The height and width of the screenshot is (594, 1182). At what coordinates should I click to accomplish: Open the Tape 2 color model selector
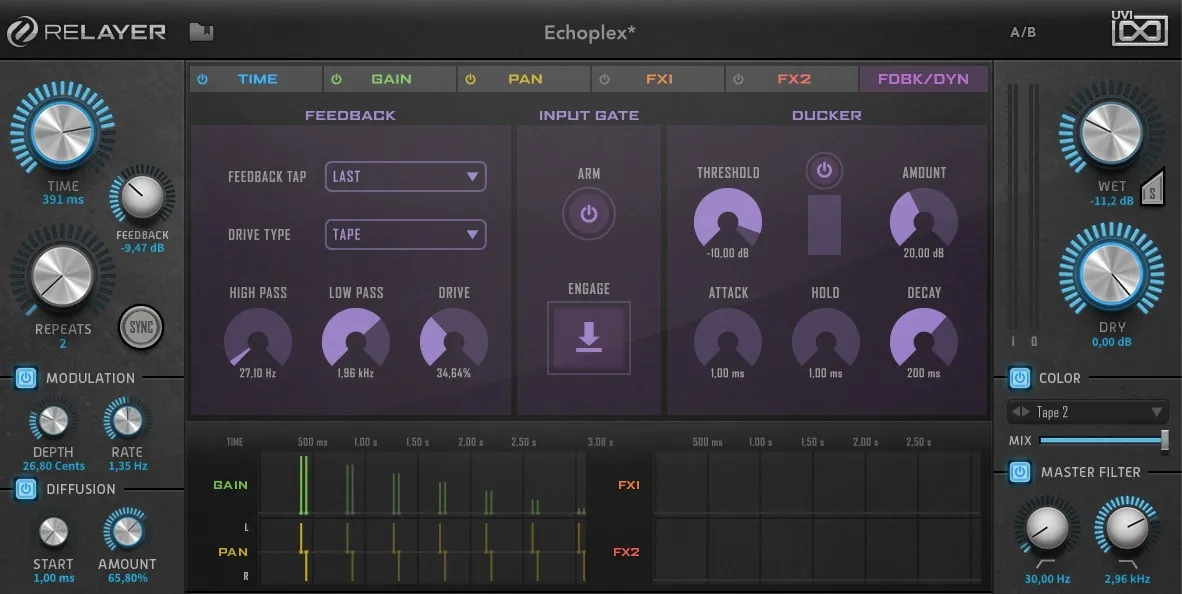point(1087,411)
